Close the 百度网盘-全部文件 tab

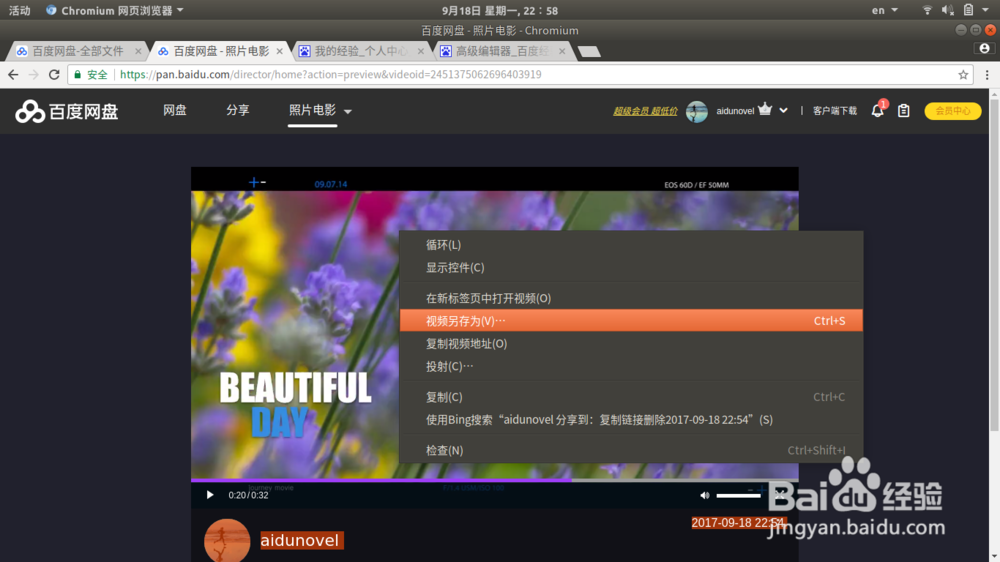(138, 51)
